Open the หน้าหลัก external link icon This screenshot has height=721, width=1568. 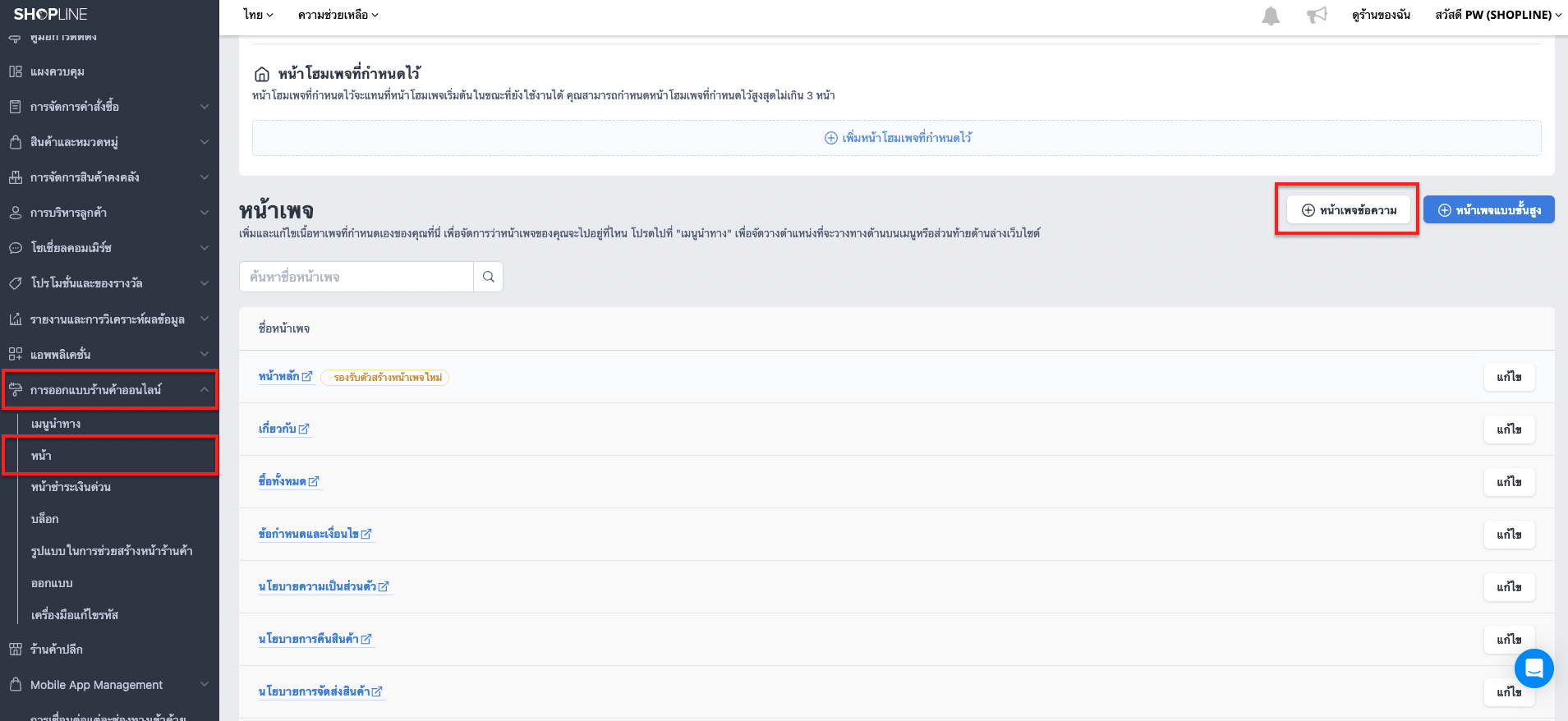tap(307, 377)
